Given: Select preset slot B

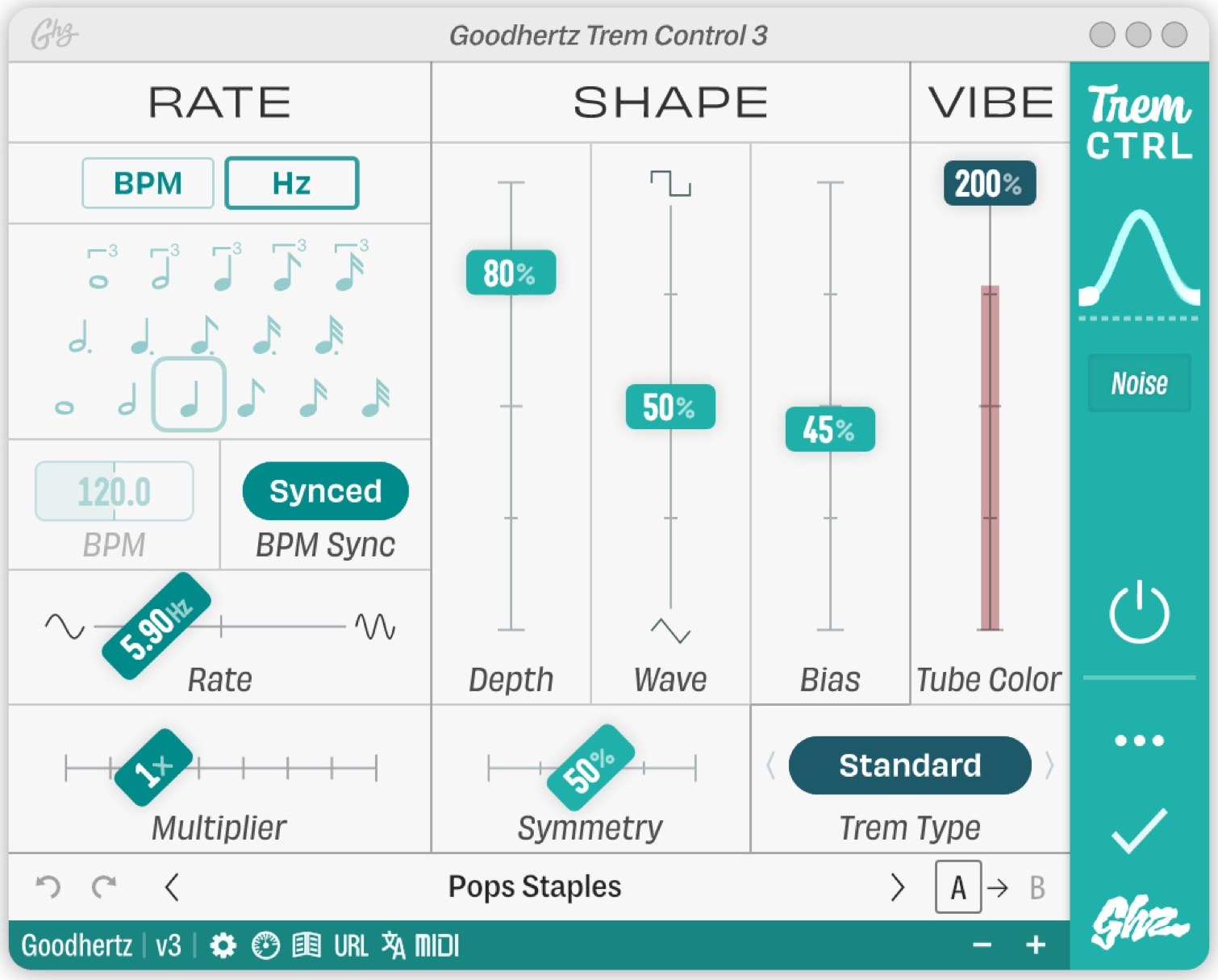Looking at the screenshot, I should pyautogui.click(x=1037, y=887).
